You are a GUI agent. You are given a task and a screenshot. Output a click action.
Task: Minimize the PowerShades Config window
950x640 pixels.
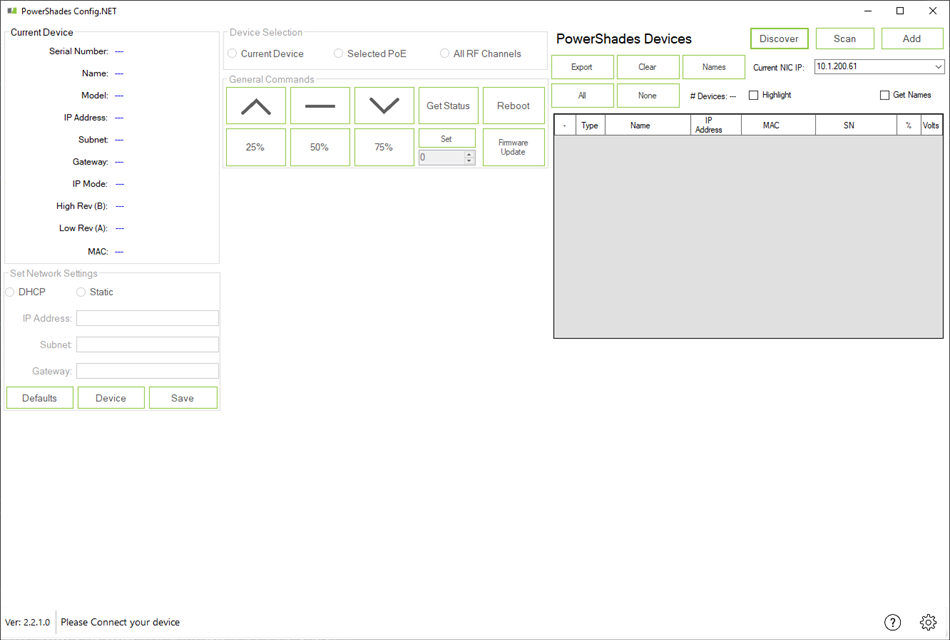[x=868, y=11]
